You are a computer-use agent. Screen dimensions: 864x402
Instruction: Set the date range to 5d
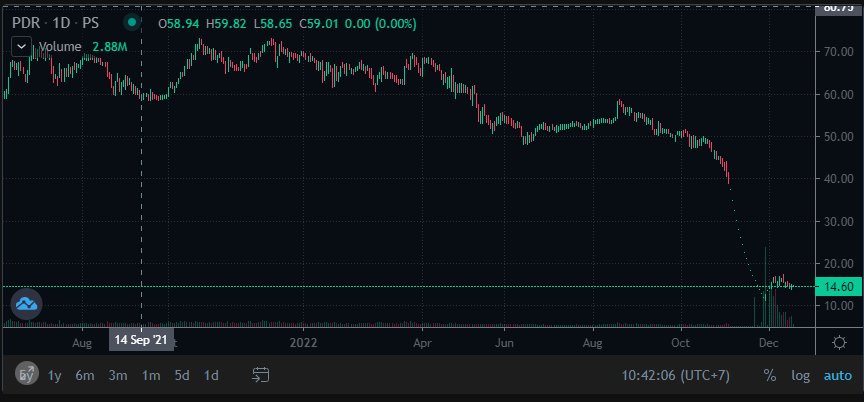click(182, 376)
